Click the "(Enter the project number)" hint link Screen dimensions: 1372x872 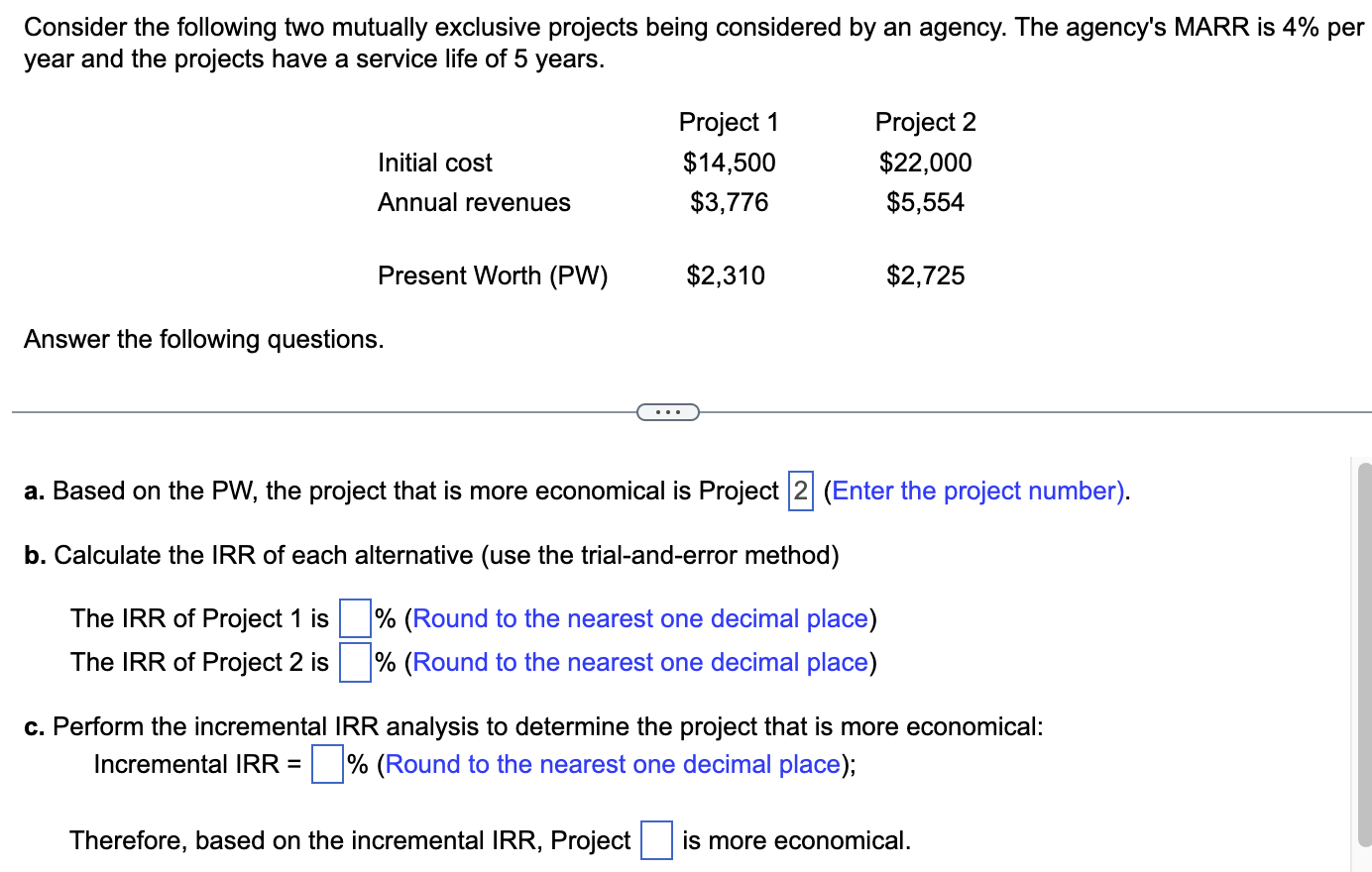click(975, 490)
